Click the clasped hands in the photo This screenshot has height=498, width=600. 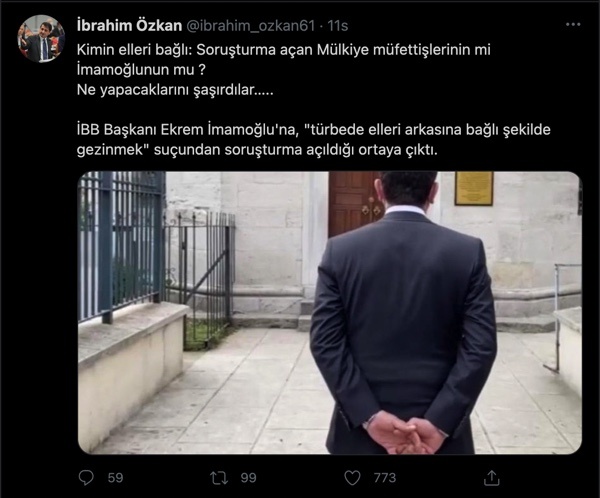coord(406,433)
